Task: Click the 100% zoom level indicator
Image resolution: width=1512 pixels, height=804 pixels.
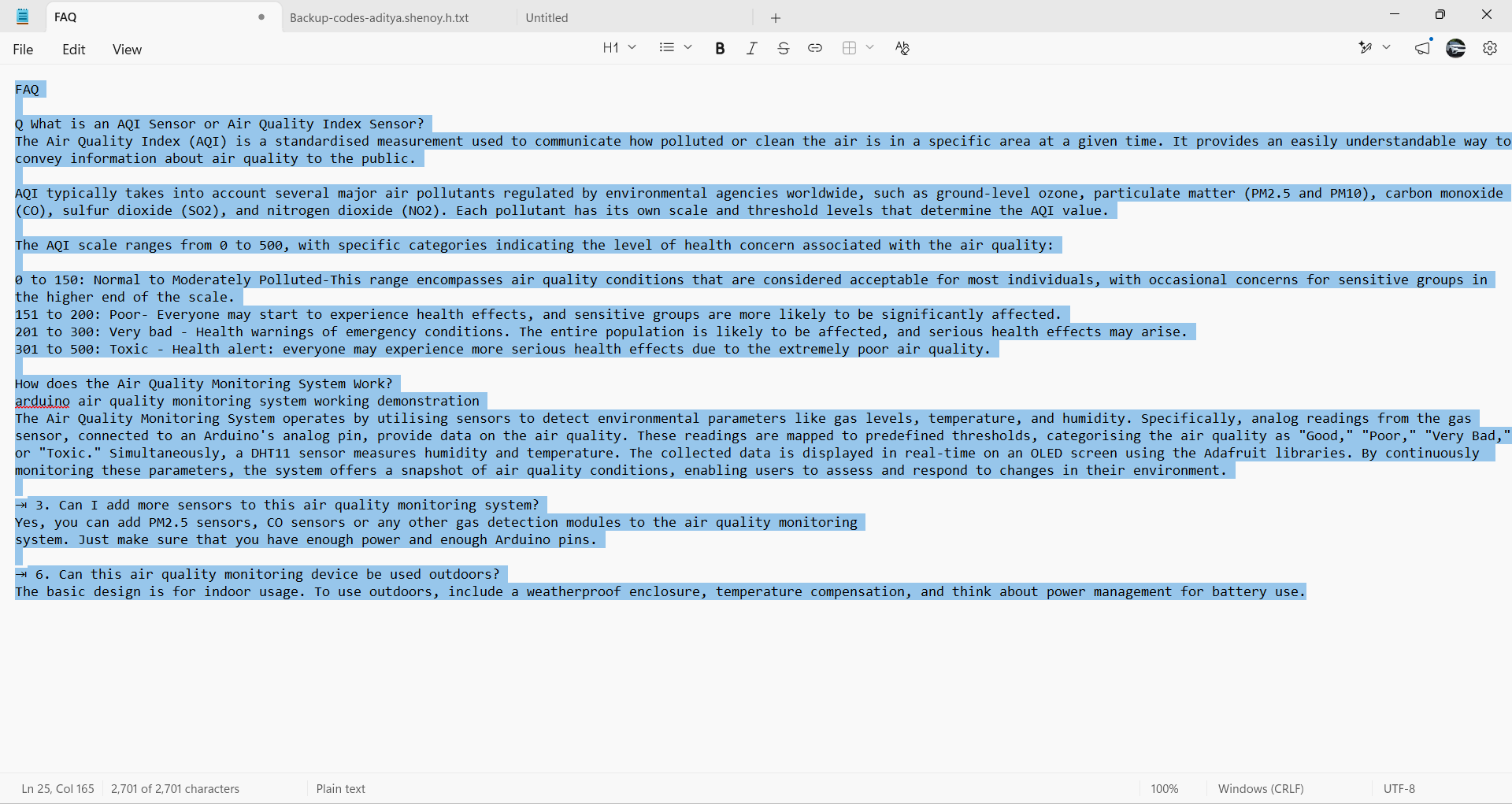Action: point(1165,789)
